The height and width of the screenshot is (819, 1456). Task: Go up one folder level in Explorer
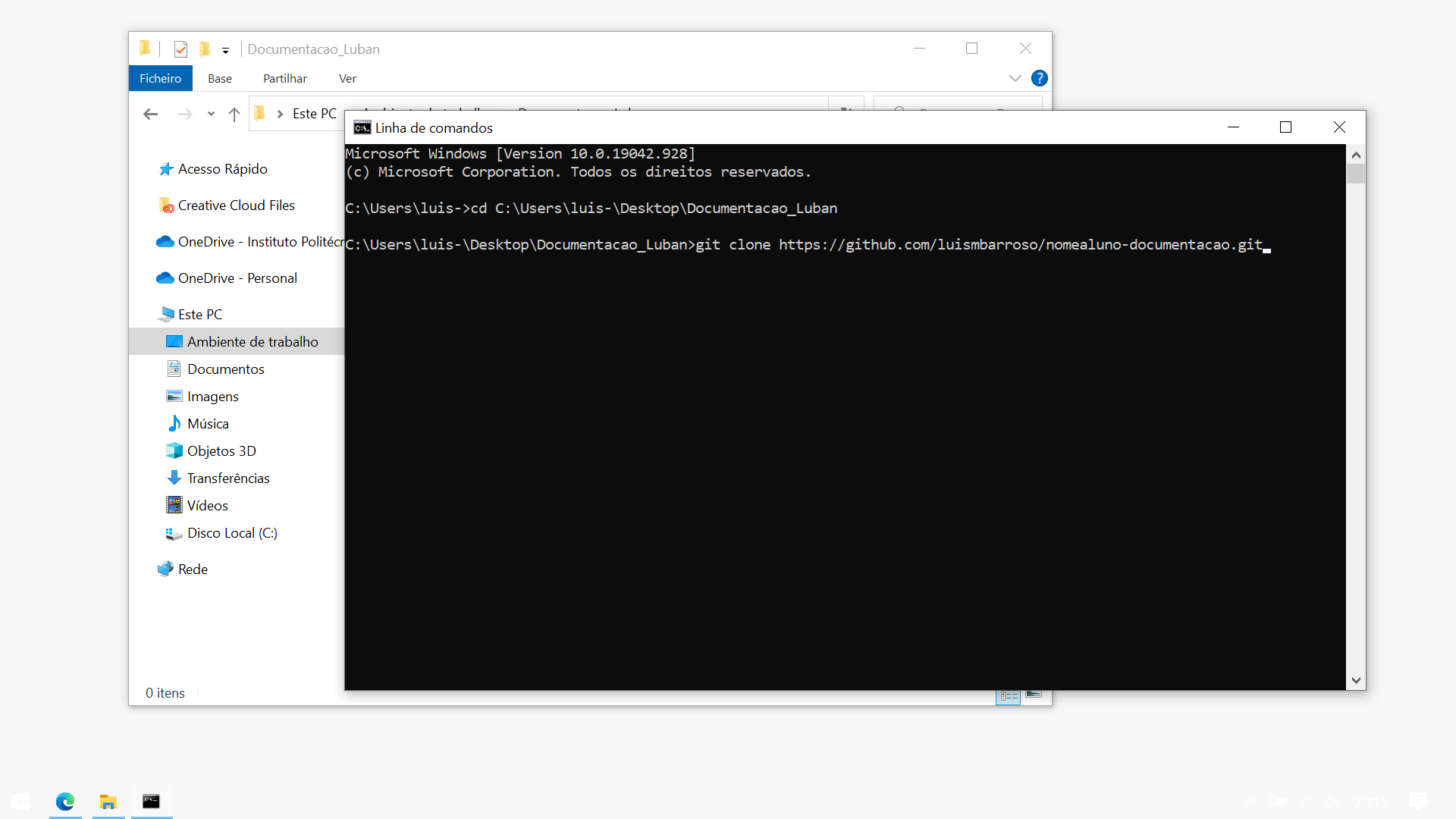tap(234, 114)
